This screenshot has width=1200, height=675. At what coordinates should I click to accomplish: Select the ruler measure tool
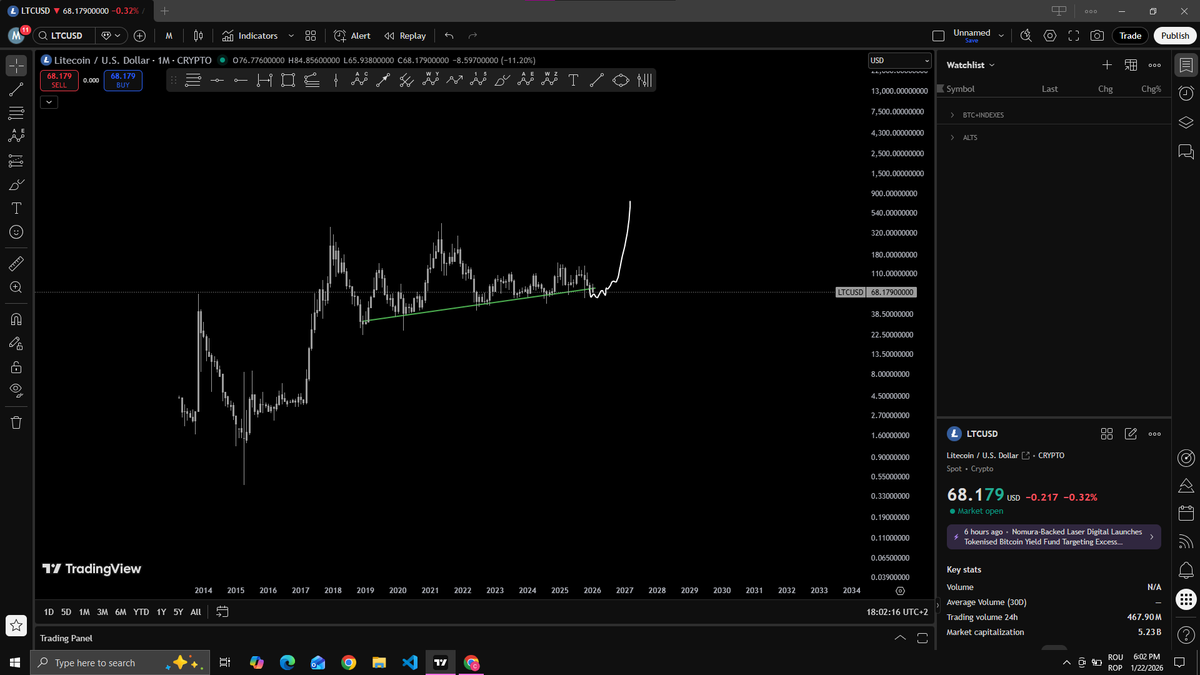pos(16,264)
